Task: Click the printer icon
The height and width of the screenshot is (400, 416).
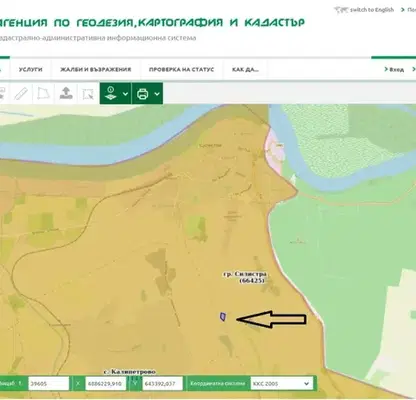Action: point(143,94)
